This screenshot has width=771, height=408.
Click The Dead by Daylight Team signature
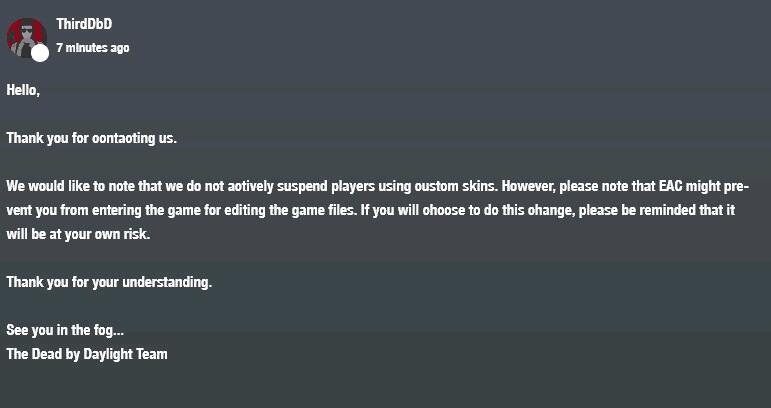(x=87, y=354)
